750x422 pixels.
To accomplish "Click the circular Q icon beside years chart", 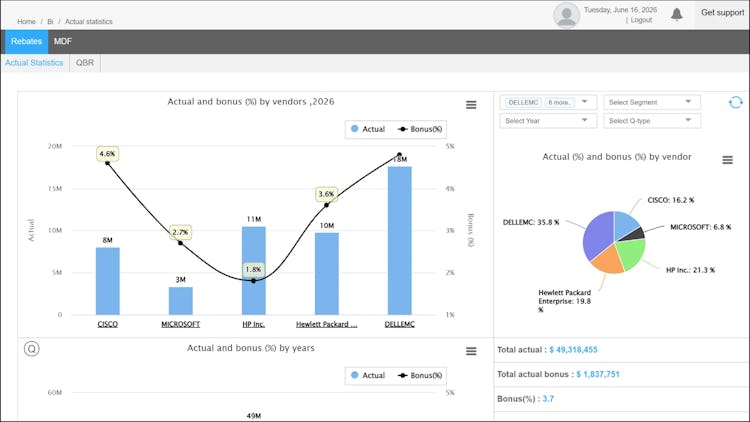I will (32, 349).
